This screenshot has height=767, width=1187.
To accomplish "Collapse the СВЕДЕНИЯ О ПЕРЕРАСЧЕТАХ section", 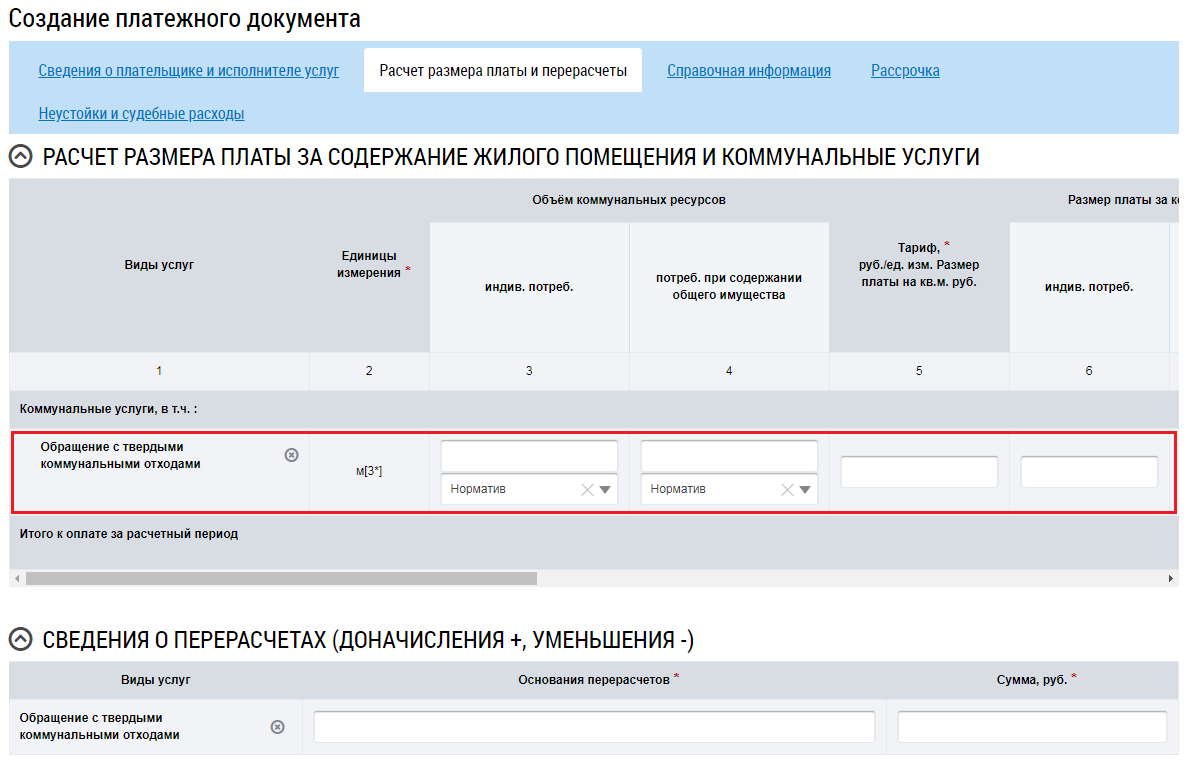I will pos(20,640).
